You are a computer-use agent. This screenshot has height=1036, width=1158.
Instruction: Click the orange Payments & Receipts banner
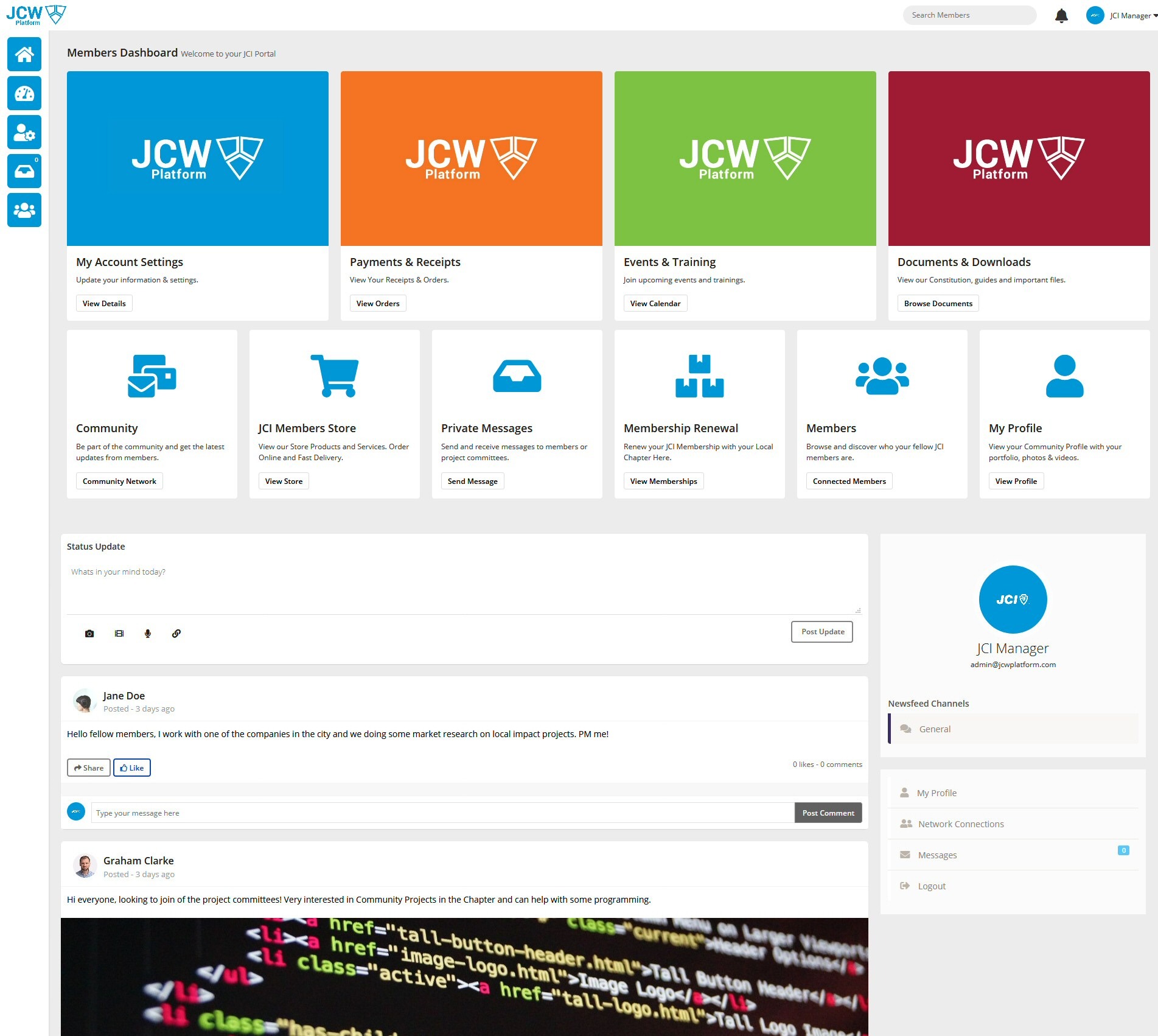tap(472, 158)
